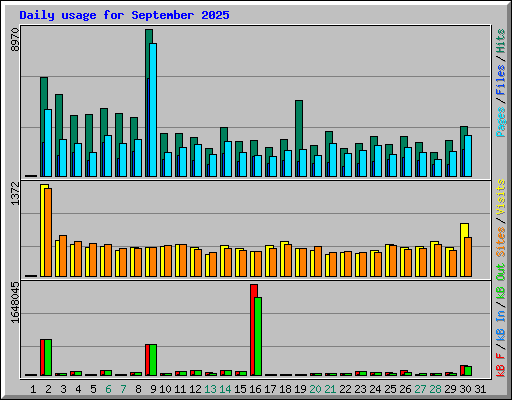
Task: Click the 'Hits' legend label
Action: click(501, 41)
